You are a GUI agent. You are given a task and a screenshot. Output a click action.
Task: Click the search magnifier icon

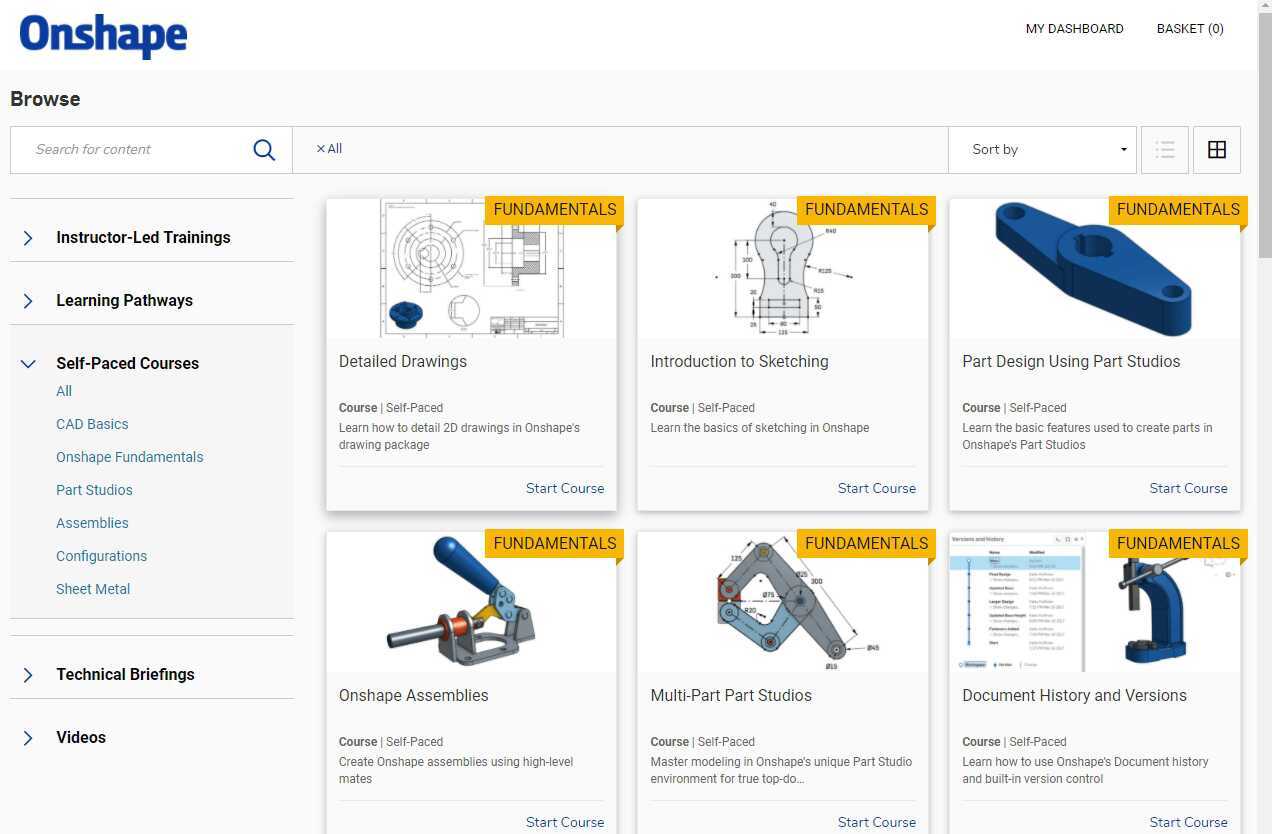(x=264, y=149)
